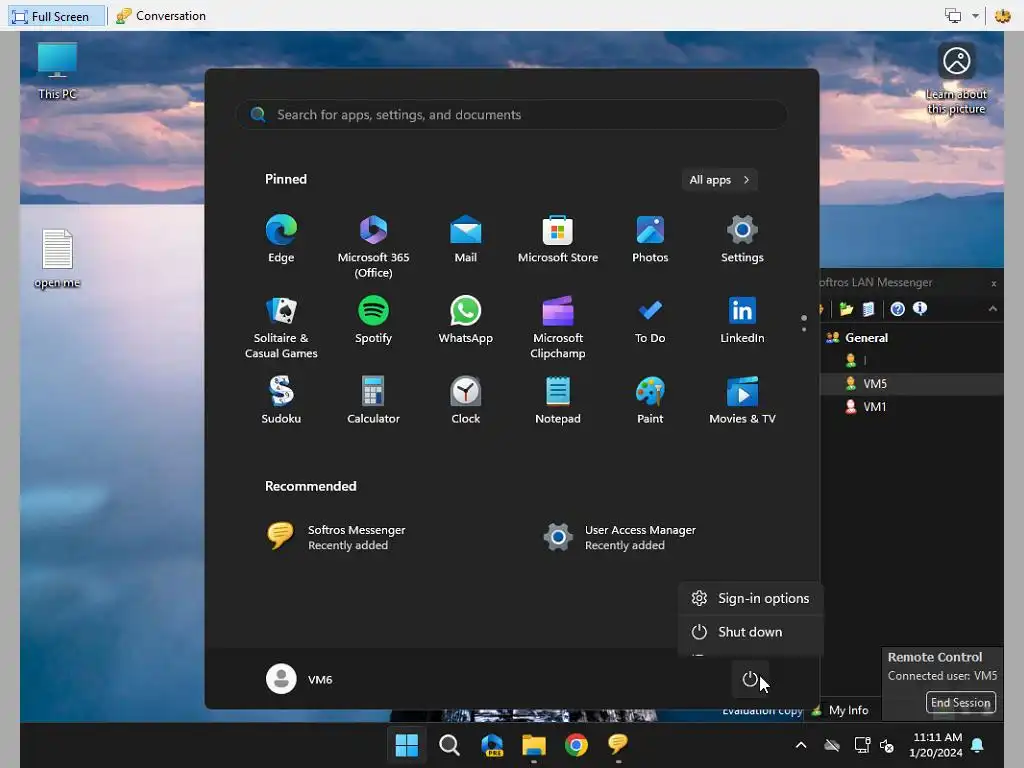Select the 'open me' desktop file
This screenshot has height=768, width=1024.
click(x=57, y=259)
